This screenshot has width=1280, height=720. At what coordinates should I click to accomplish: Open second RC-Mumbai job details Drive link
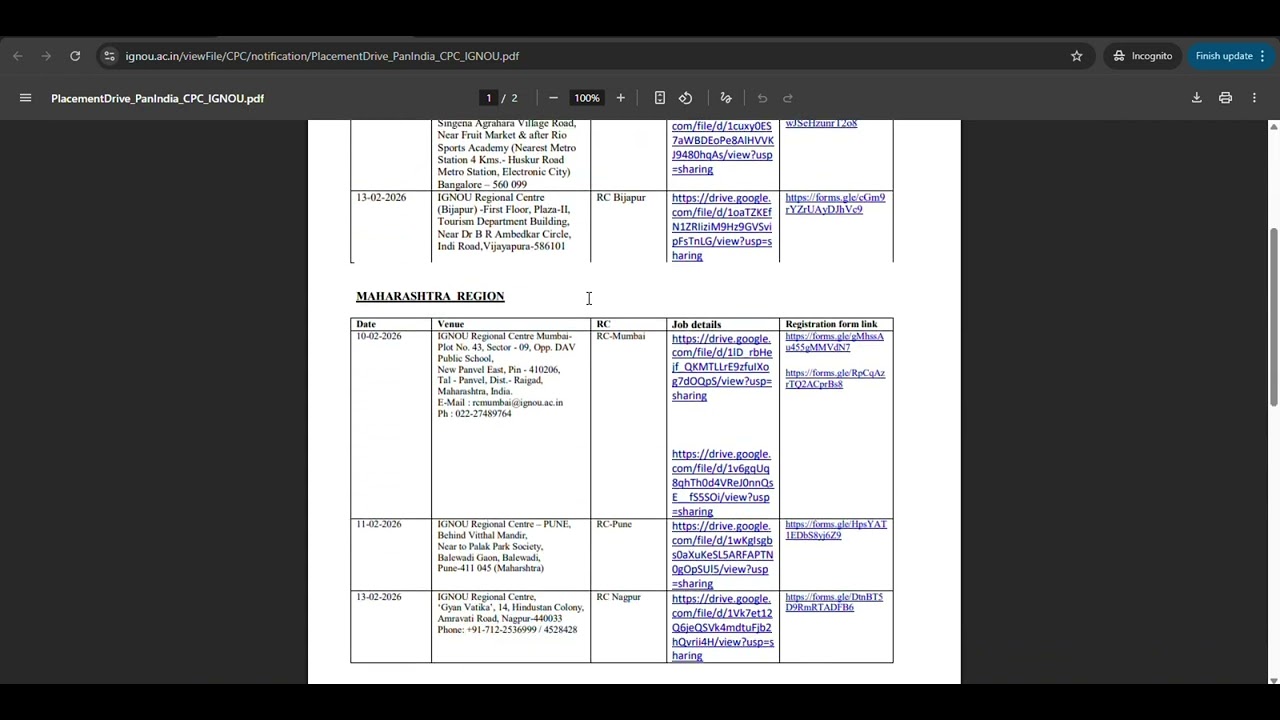722,483
